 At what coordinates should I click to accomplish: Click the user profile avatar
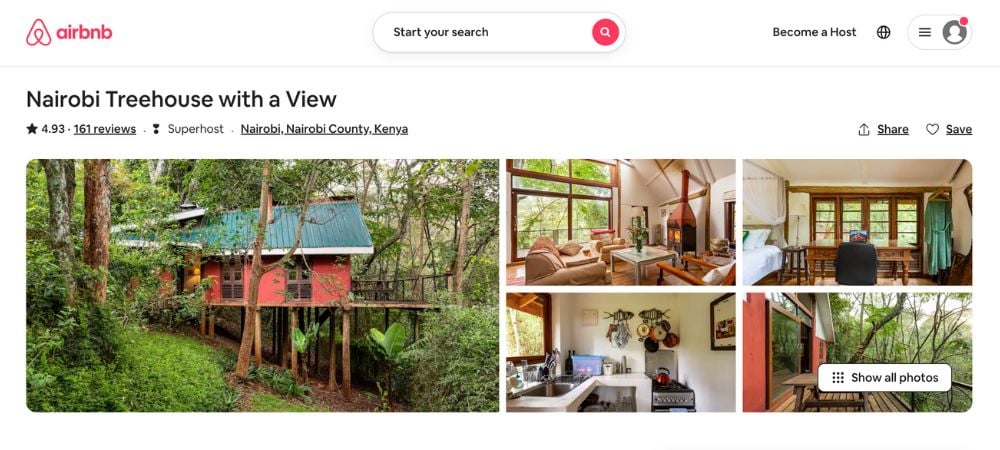click(x=955, y=32)
